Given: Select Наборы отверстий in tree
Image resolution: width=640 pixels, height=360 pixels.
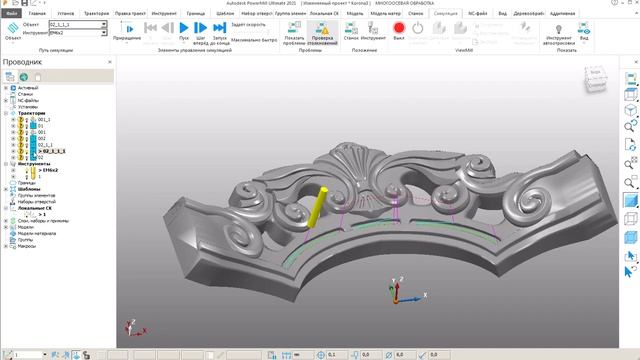Looking at the screenshot, I should (36, 202).
